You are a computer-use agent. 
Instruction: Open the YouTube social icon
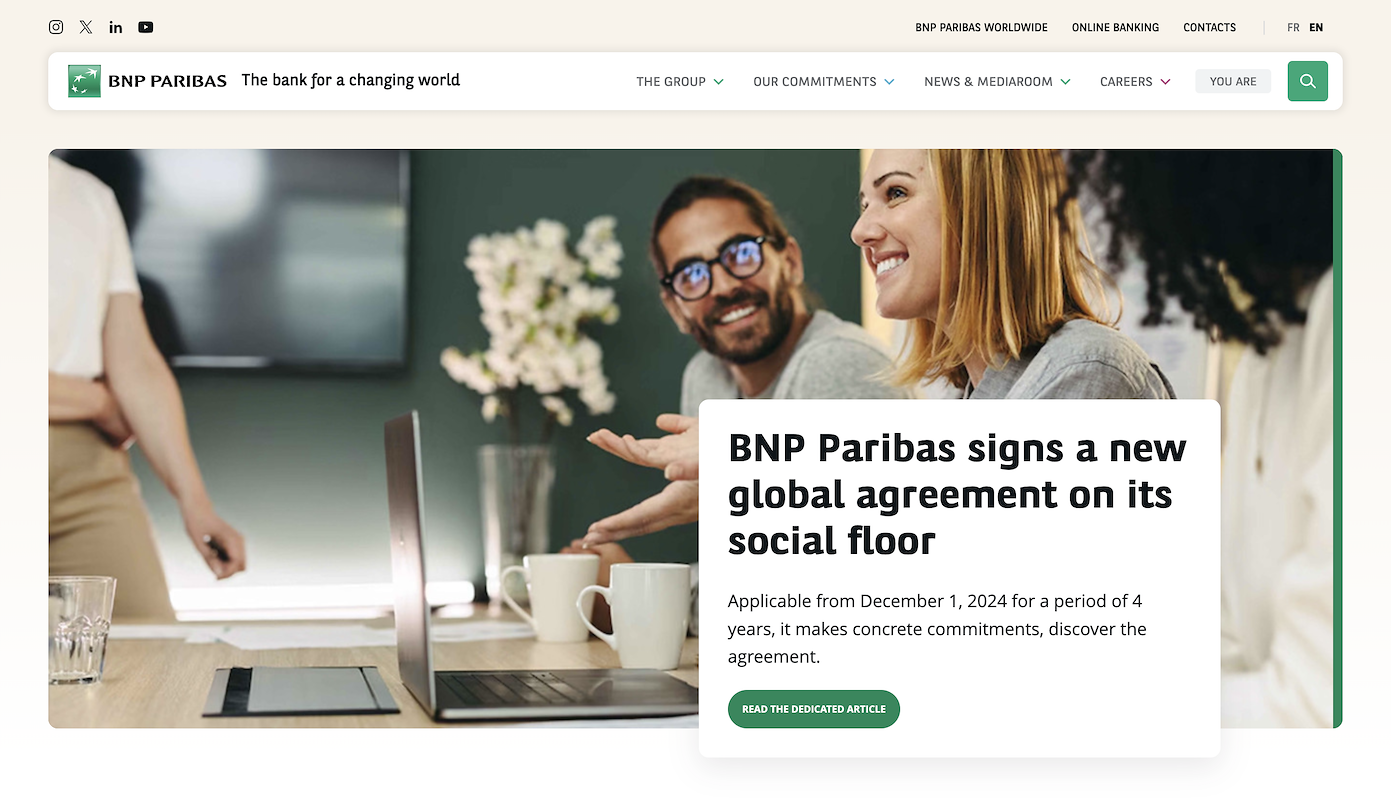point(146,27)
